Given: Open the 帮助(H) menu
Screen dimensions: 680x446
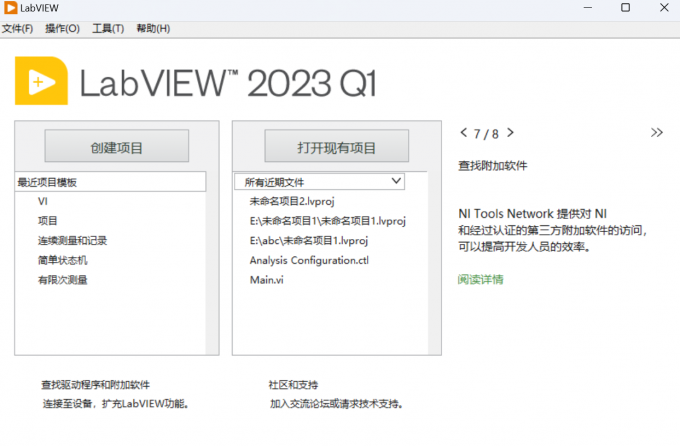Looking at the screenshot, I should click(x=153, y=29).
